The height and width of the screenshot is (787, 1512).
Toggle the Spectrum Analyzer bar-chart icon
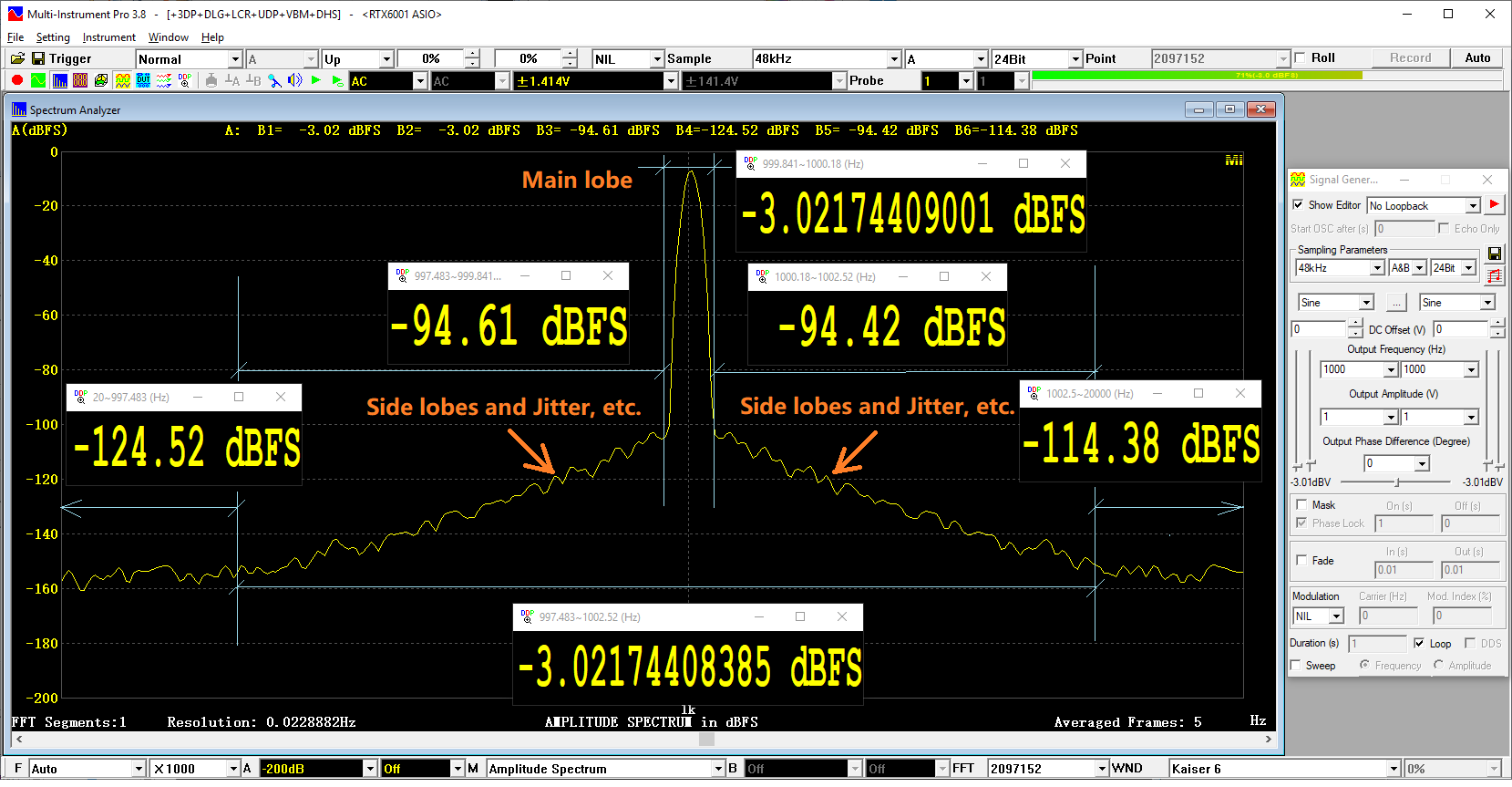tap(59, 80)
